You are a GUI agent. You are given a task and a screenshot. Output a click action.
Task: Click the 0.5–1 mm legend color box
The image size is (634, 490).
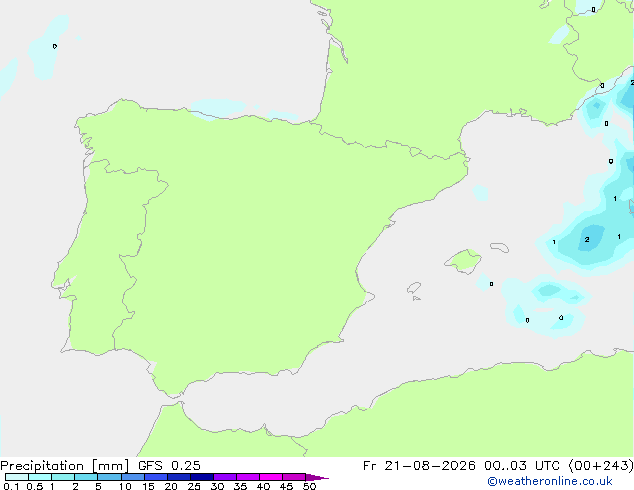pyautogui.click(x=40, y=477)
